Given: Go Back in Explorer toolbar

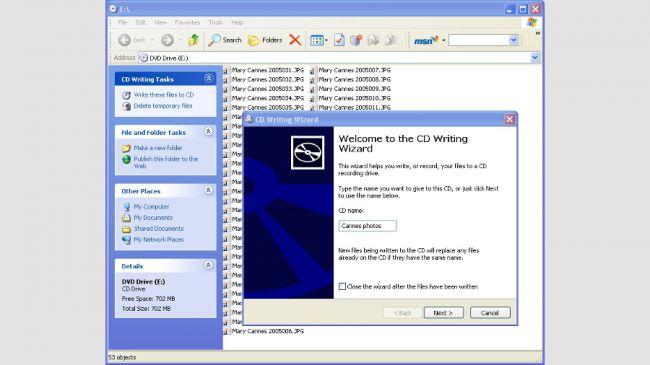Looking at the screenshot, I should tap(132, 40).
